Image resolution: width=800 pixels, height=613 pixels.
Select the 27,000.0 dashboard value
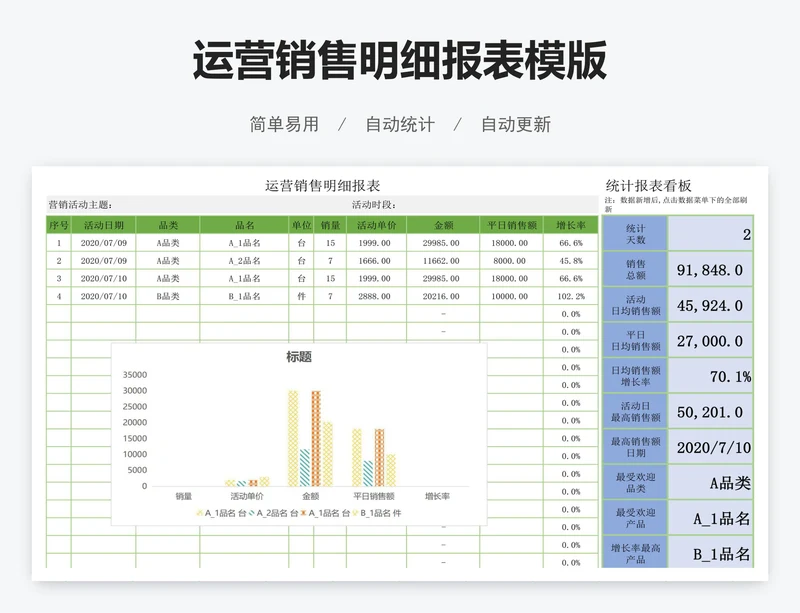click(711, 340)
